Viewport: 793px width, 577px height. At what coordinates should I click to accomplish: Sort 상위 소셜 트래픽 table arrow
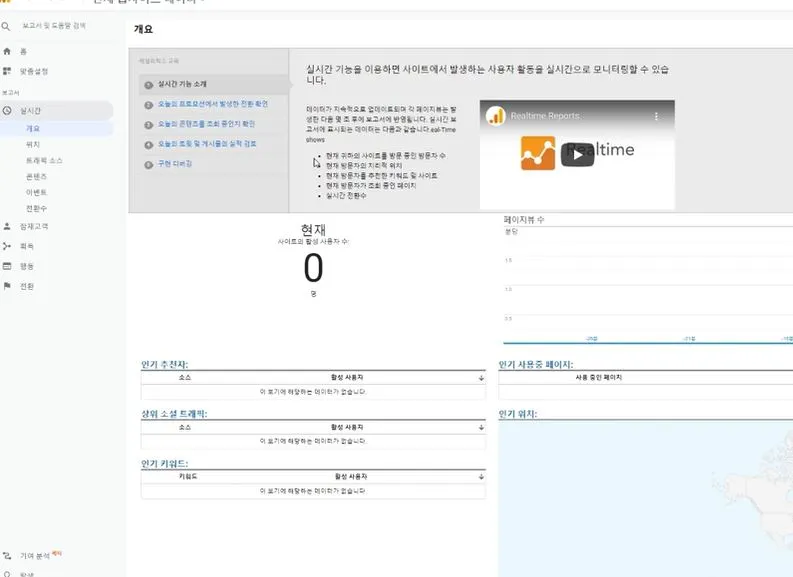[x=481, y=427]
